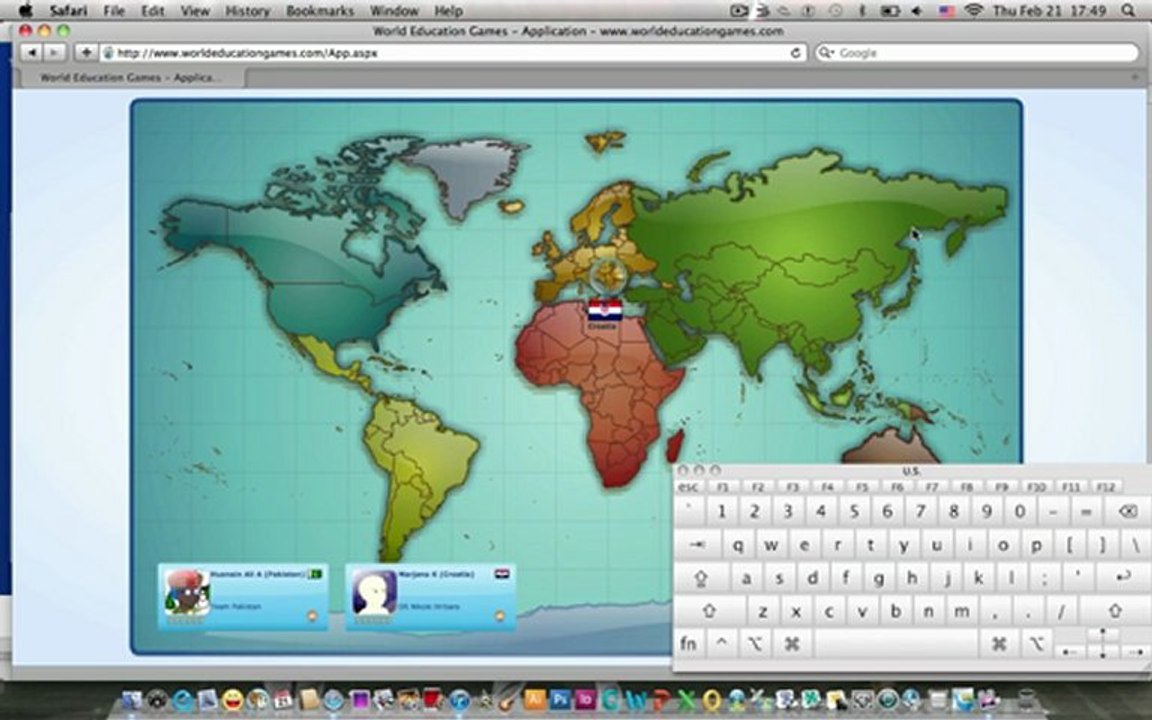The image size is (1152, 720).
Task: Click the orange badge on Marijana's card
Action: coord(500,616)
